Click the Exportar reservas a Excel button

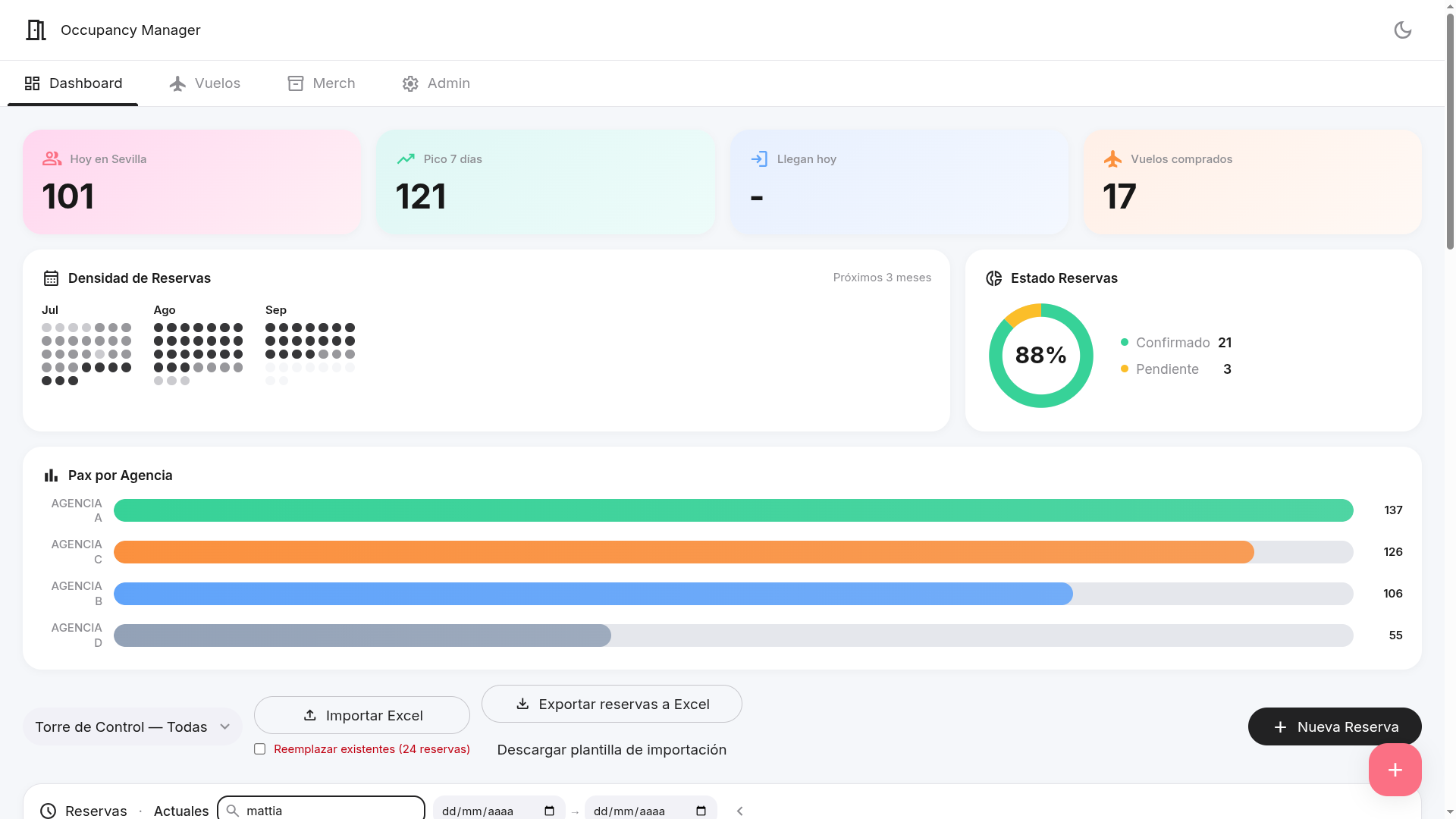[x=612, y=704]
